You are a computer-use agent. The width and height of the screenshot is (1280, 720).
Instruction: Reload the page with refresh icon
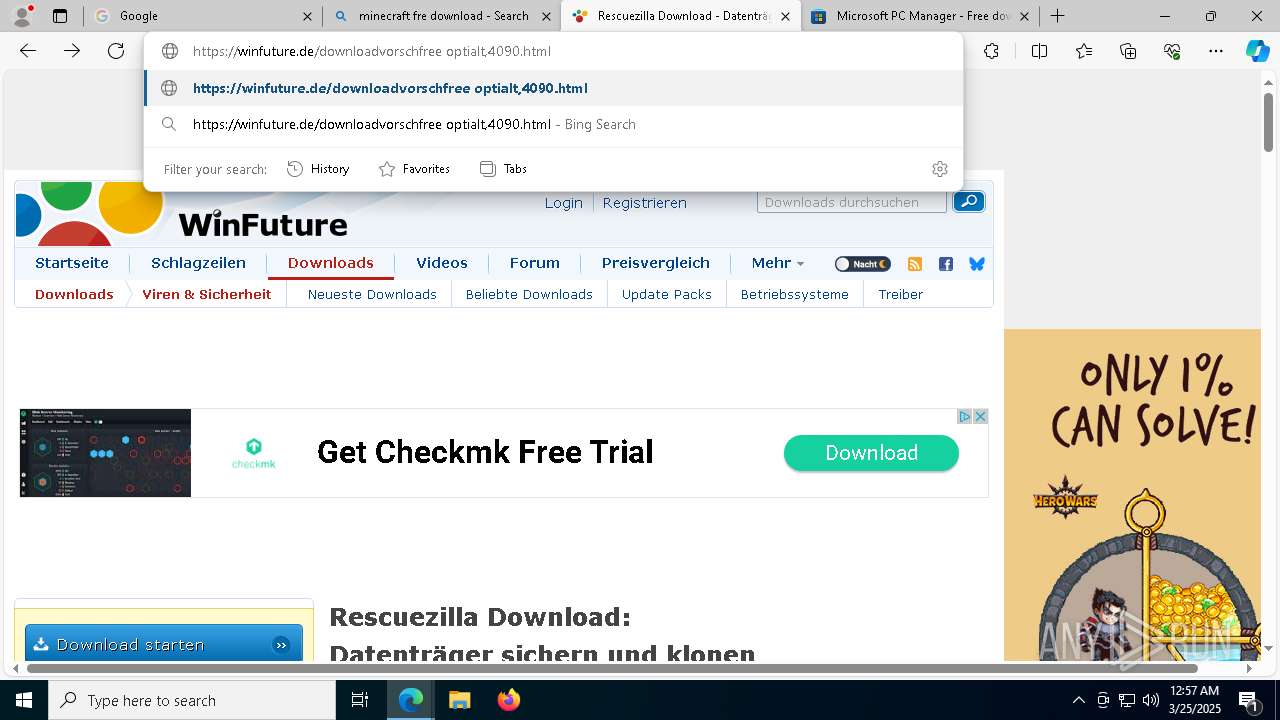[116, 51]
